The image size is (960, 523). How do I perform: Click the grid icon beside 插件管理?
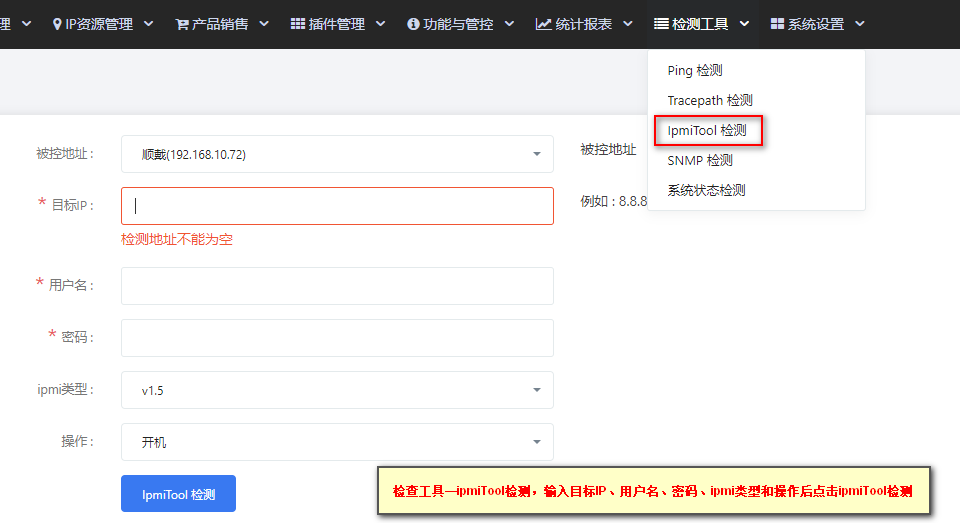coord(298,24)
